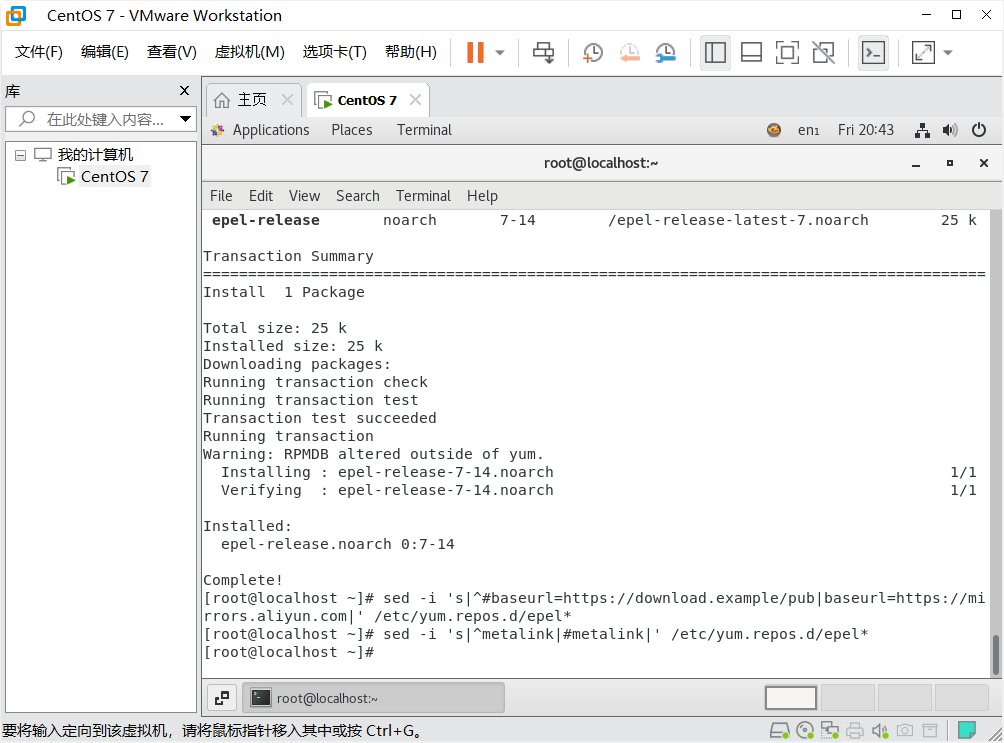Image resolution: width=1004 pixels, height=743 pixels.
Task: Open the en input source indicator
Action: (x=808, y=130)
